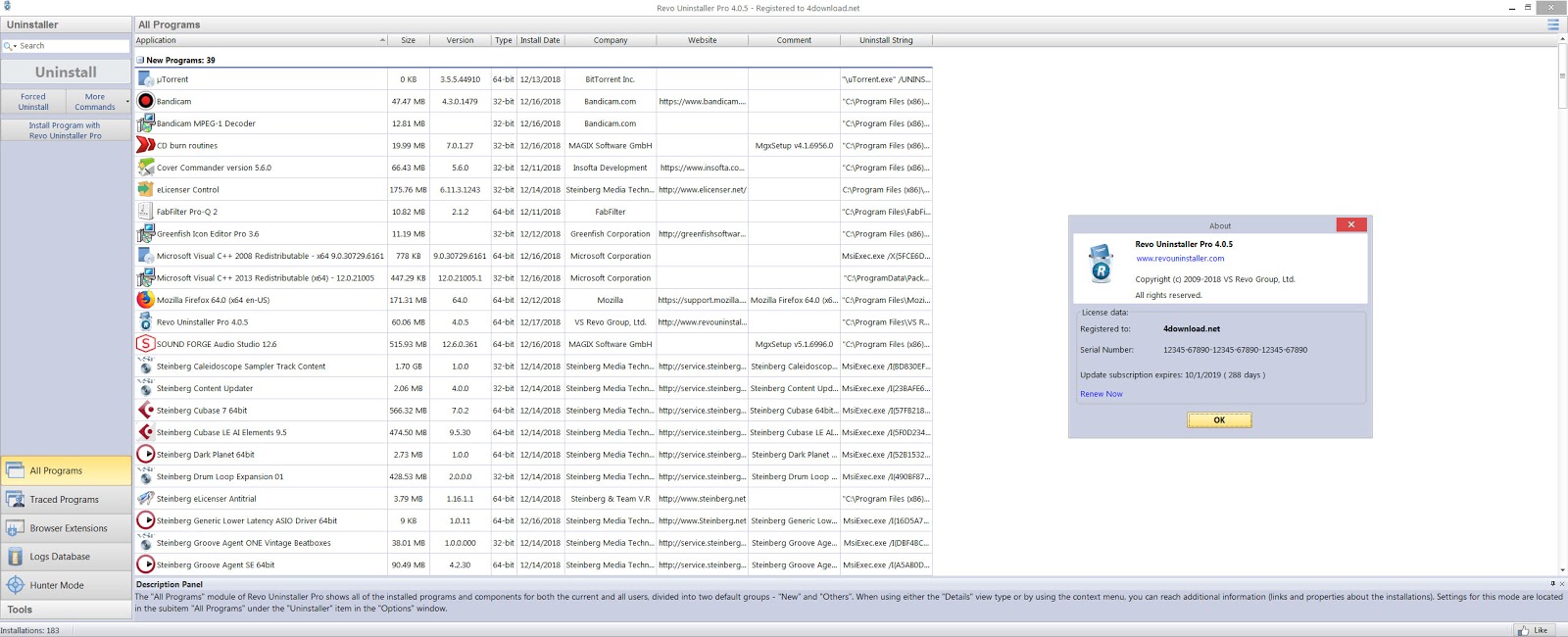The image size is (1568, 637).
Task: Select the Greenfish Icon Editor Pro icon
Action: click(145, 233)
